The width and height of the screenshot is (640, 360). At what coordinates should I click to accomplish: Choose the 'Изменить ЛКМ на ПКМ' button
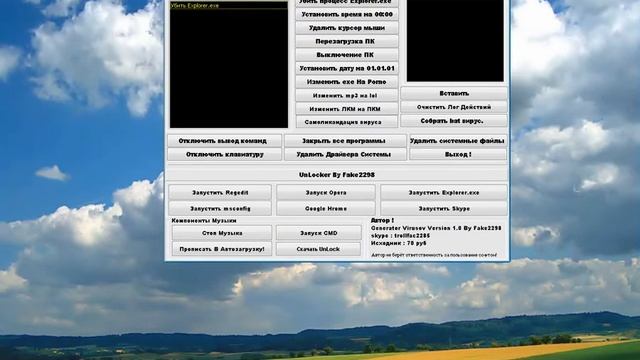(x=347, y=109)
